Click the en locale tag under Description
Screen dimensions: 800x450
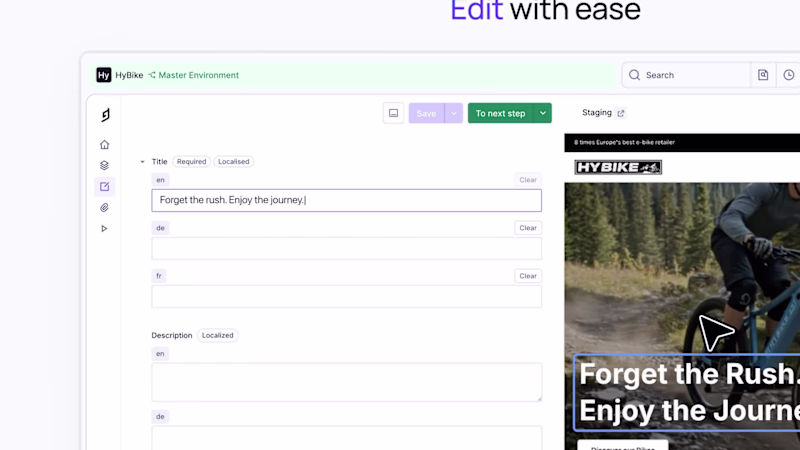pos(160,354)
